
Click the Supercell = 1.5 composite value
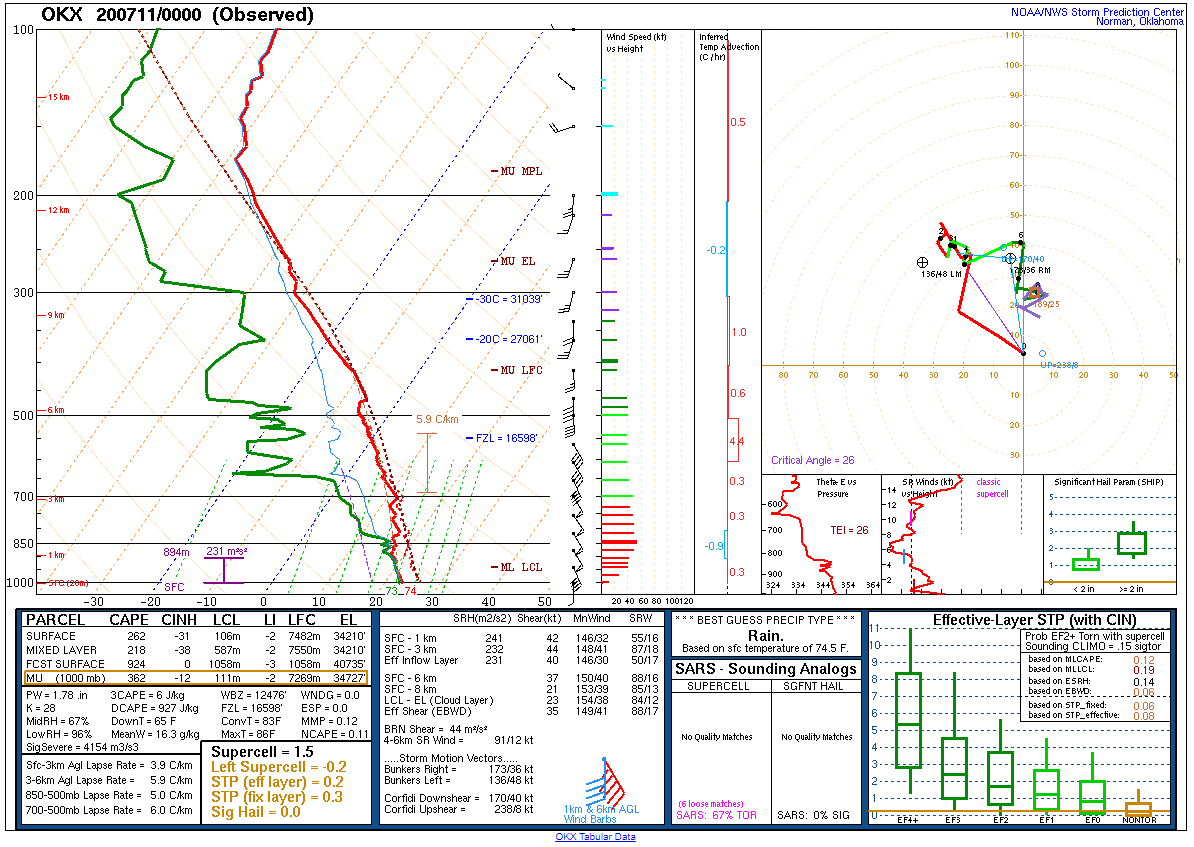[x=262, y=752]
